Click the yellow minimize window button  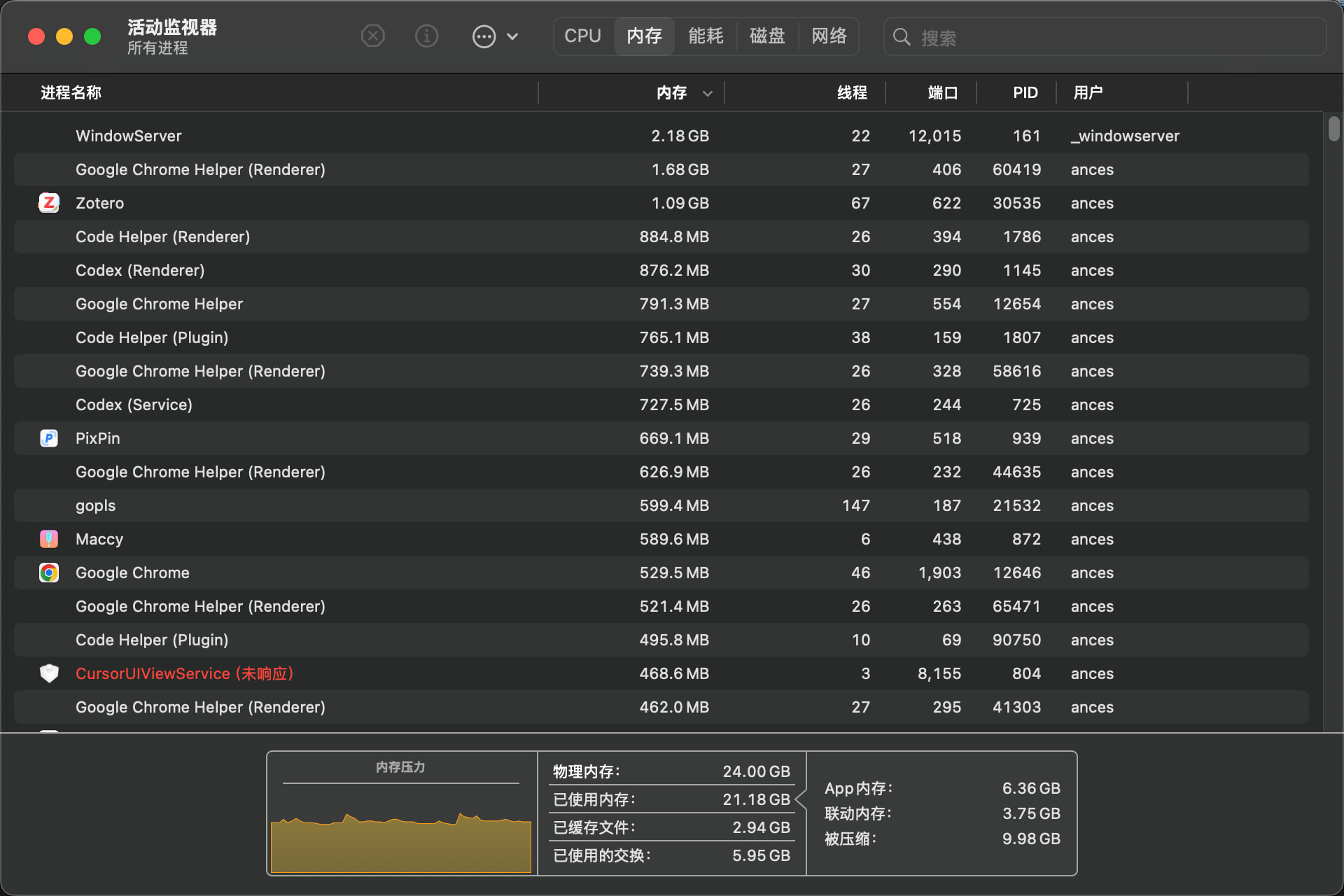tap(64, 36)
